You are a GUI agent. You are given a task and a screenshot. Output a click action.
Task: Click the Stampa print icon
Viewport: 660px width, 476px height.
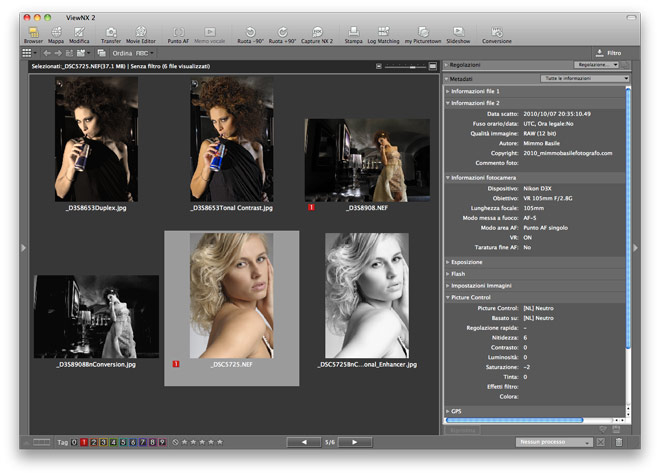pos(353,32)
